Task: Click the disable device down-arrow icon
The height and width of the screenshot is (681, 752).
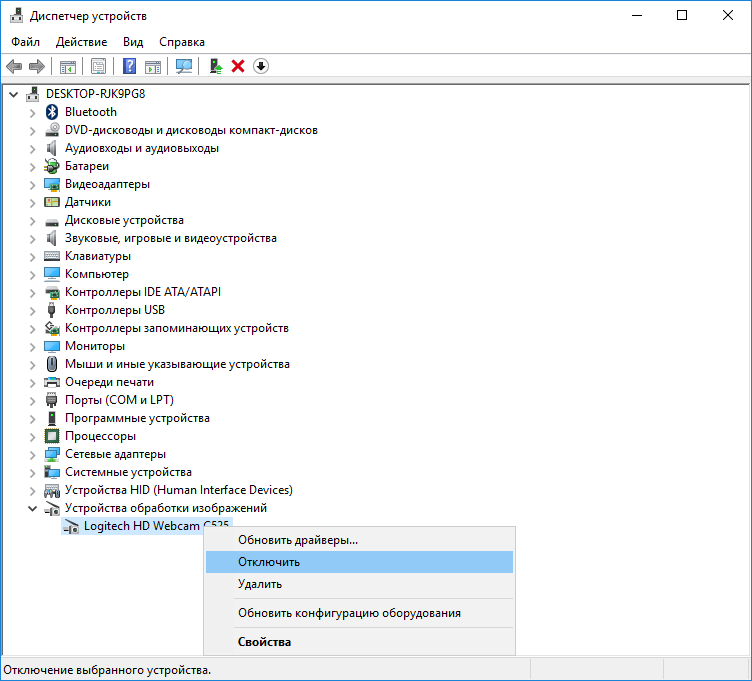Action: [261, 66]
